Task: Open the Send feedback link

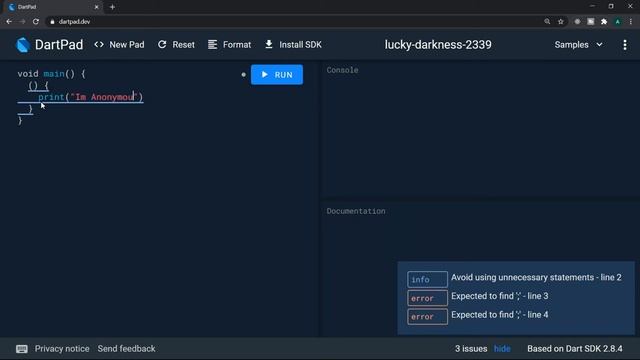Action: (x=127, y=349)
